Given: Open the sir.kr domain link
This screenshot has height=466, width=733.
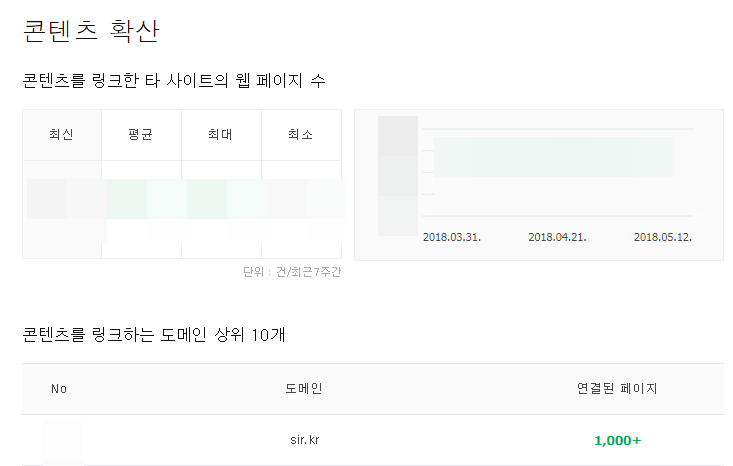Looking at the screenshot, I should pos(304,440).
